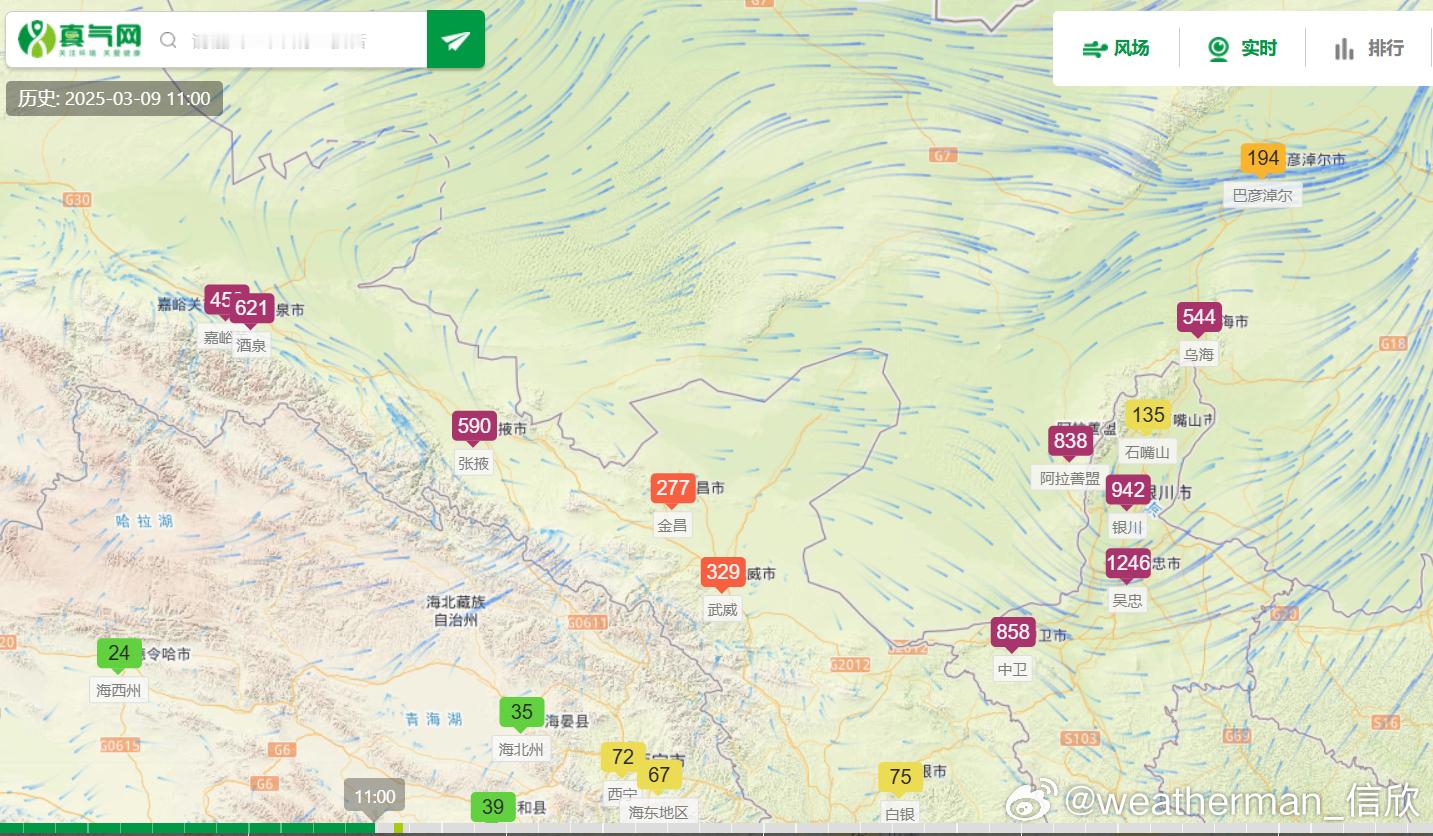Click the 阿拉善盟 city label
The image size is (1433, 836).
(x=1070, y=478)
